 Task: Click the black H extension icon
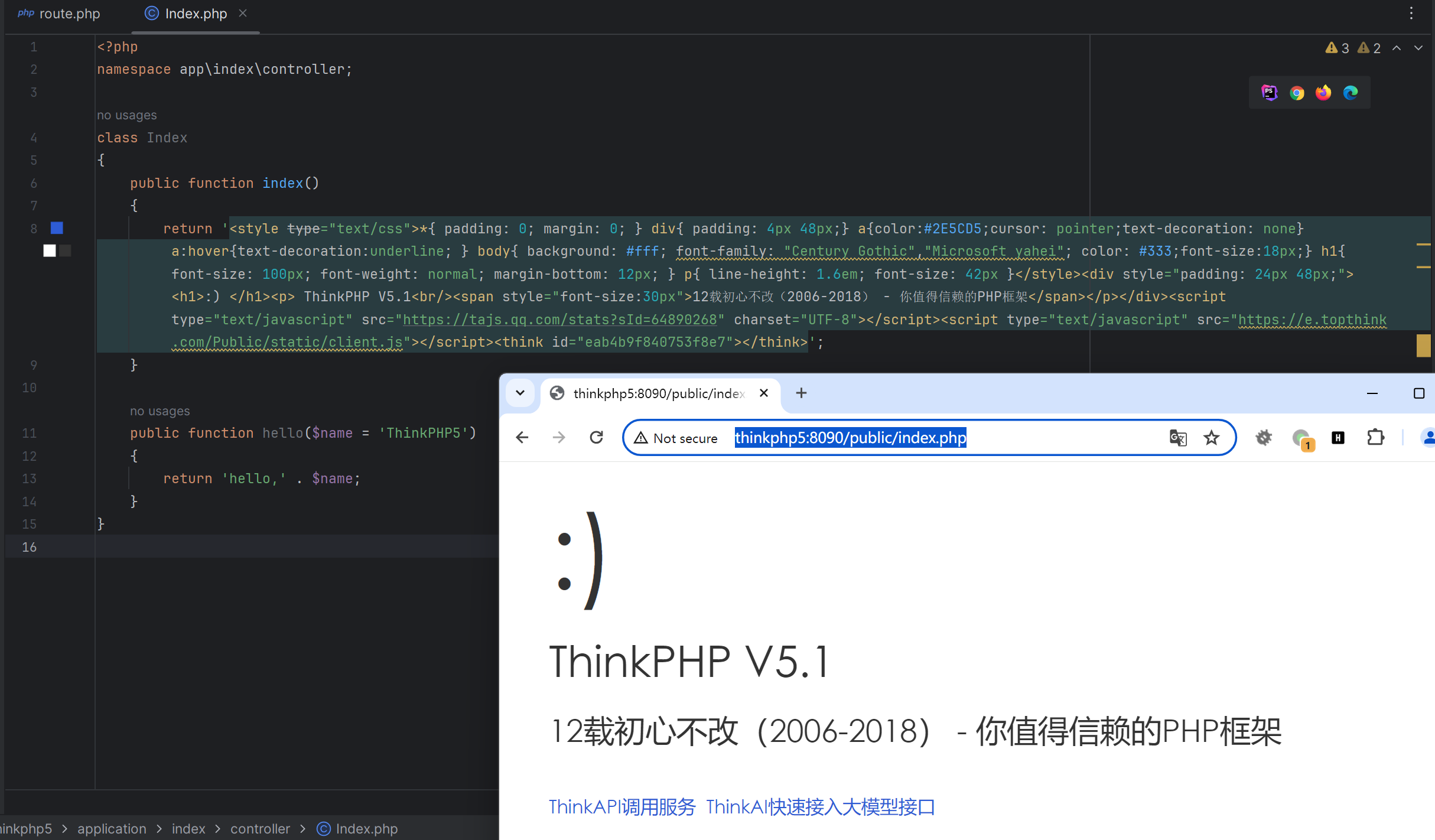click(1338, 438)
